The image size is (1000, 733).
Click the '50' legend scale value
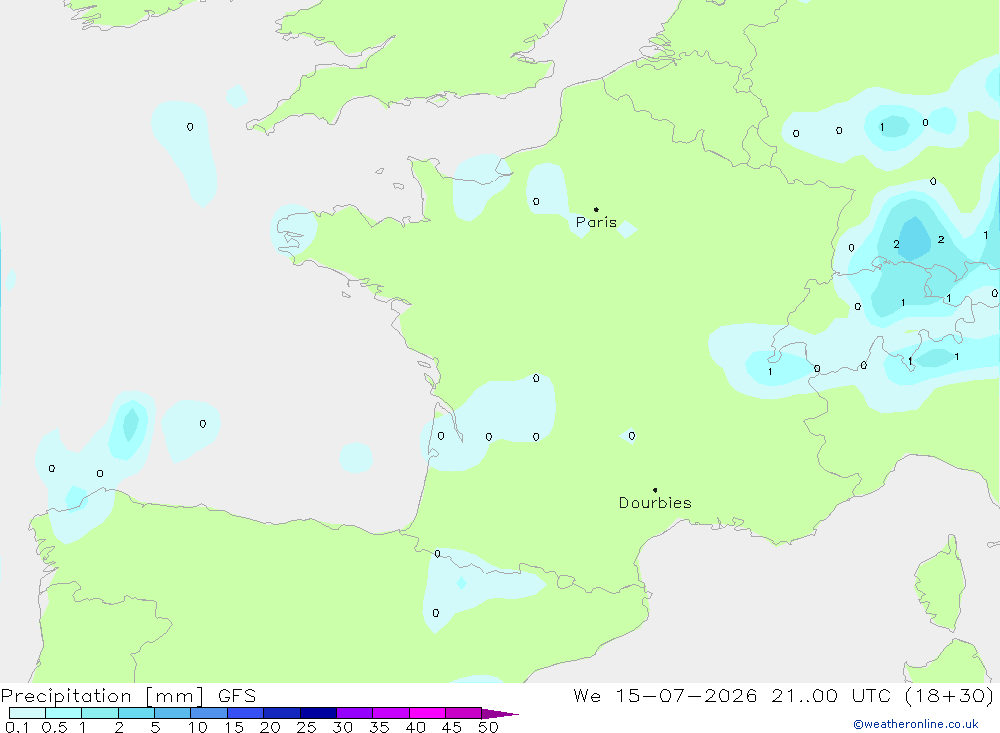[488, 727]
